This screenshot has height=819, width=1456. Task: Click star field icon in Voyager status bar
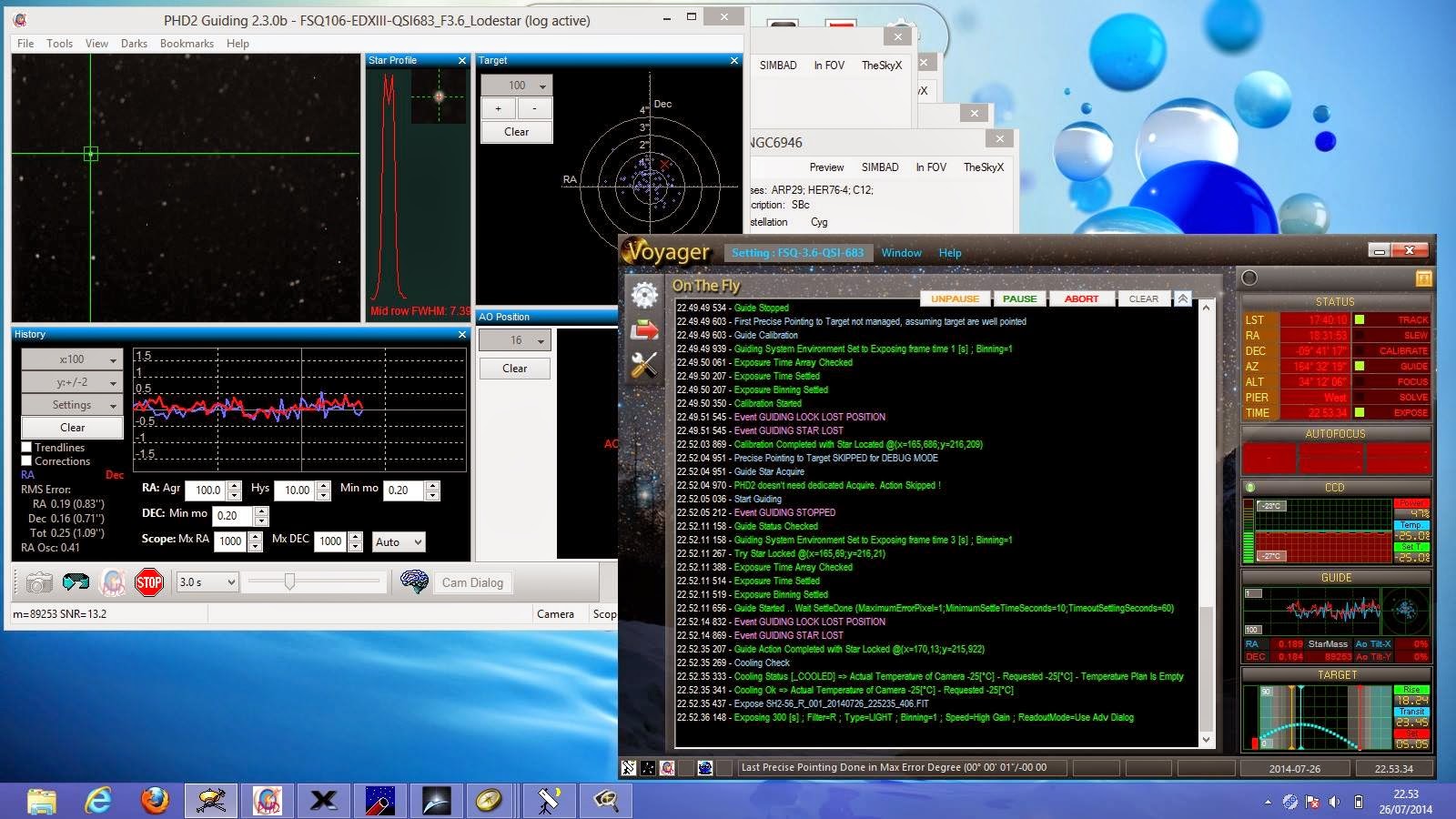point(648,768)
